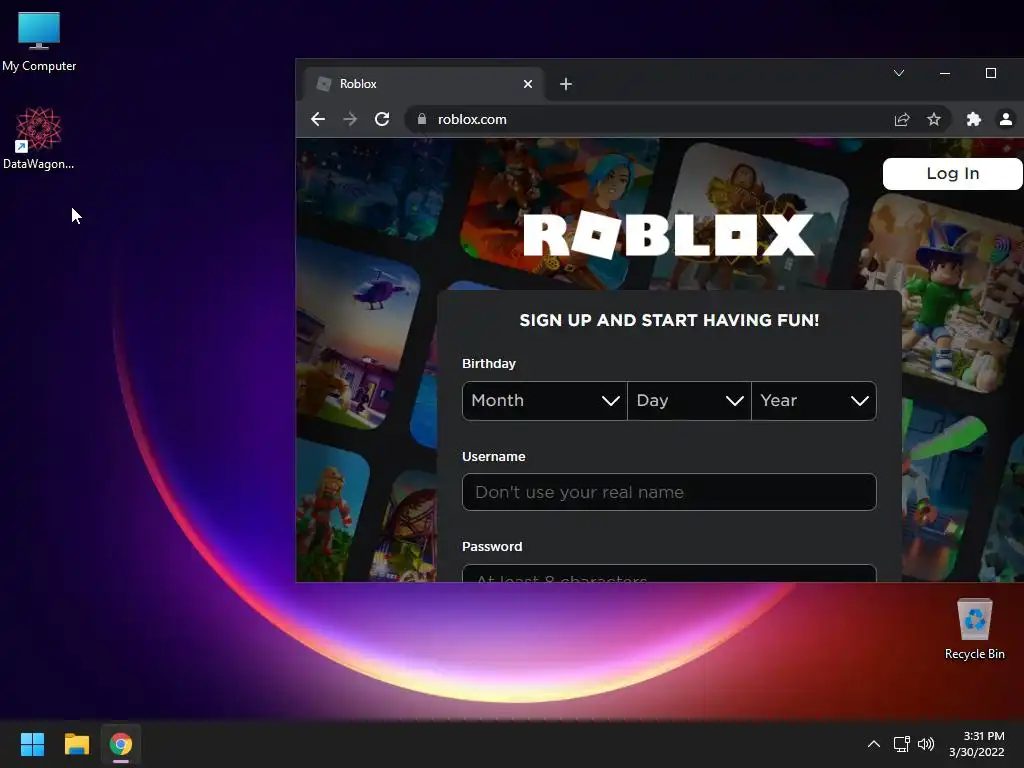Image resolution: width=1024 pixels, height=768 pixels.
Task: Open network status in system tray
Action: (902, 744)
